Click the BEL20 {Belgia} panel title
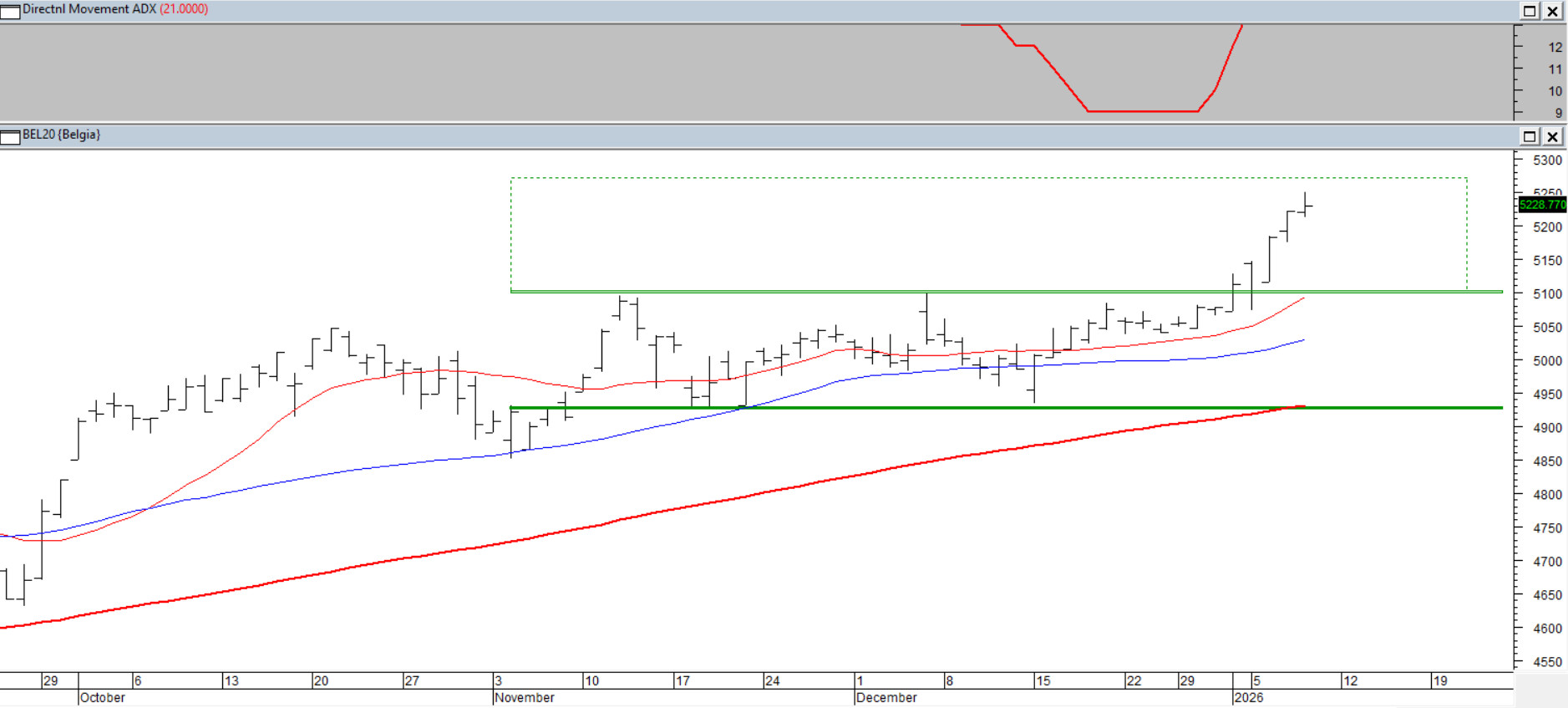This screenshot has width=1568, height=708. (61, 135)
